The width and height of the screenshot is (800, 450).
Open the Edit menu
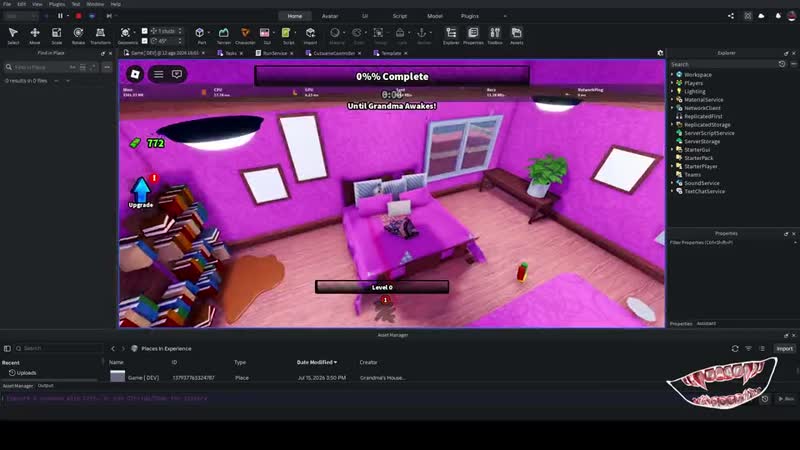point(21,4)
